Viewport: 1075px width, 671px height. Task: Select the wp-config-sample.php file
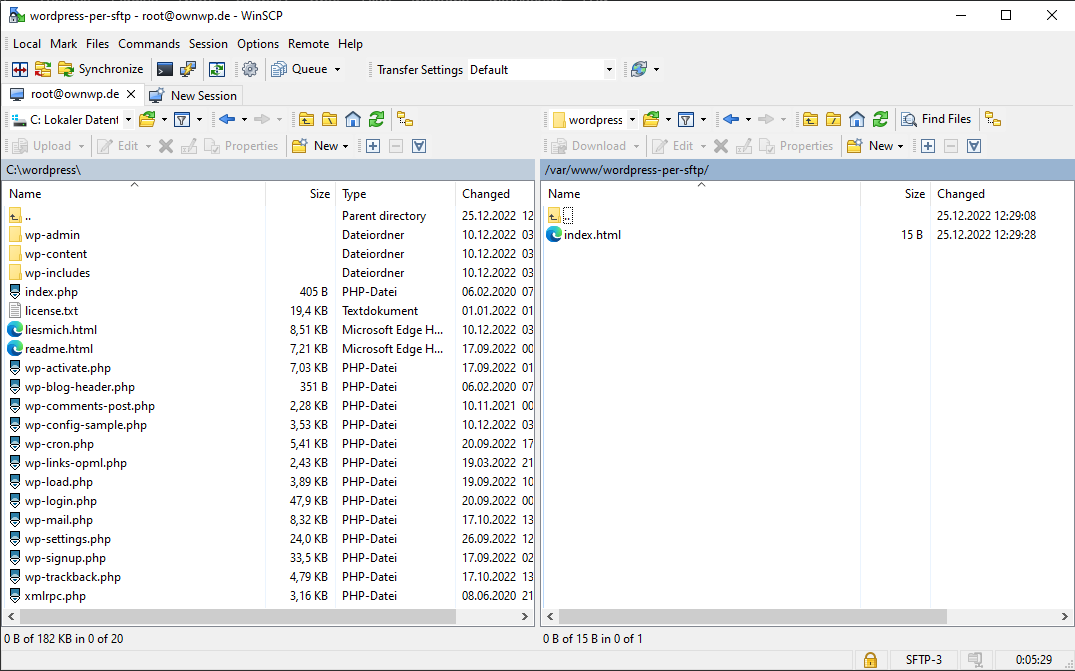coord(86,425)
